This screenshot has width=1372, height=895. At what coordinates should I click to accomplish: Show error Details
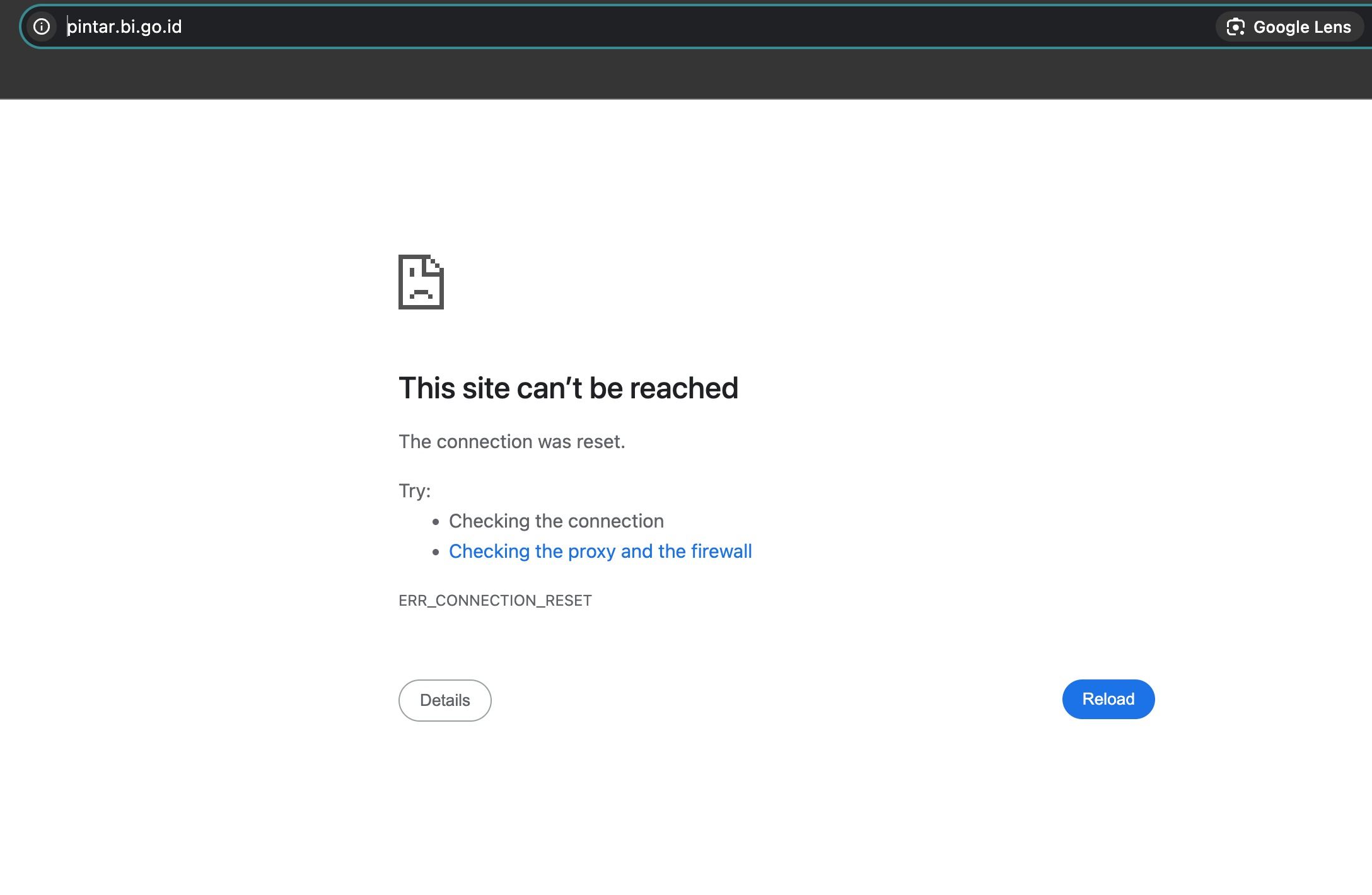point(445,700)
